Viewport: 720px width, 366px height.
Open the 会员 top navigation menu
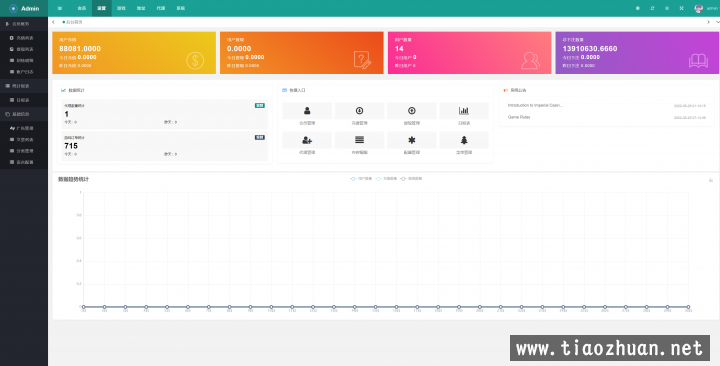[x=82, y=8]
